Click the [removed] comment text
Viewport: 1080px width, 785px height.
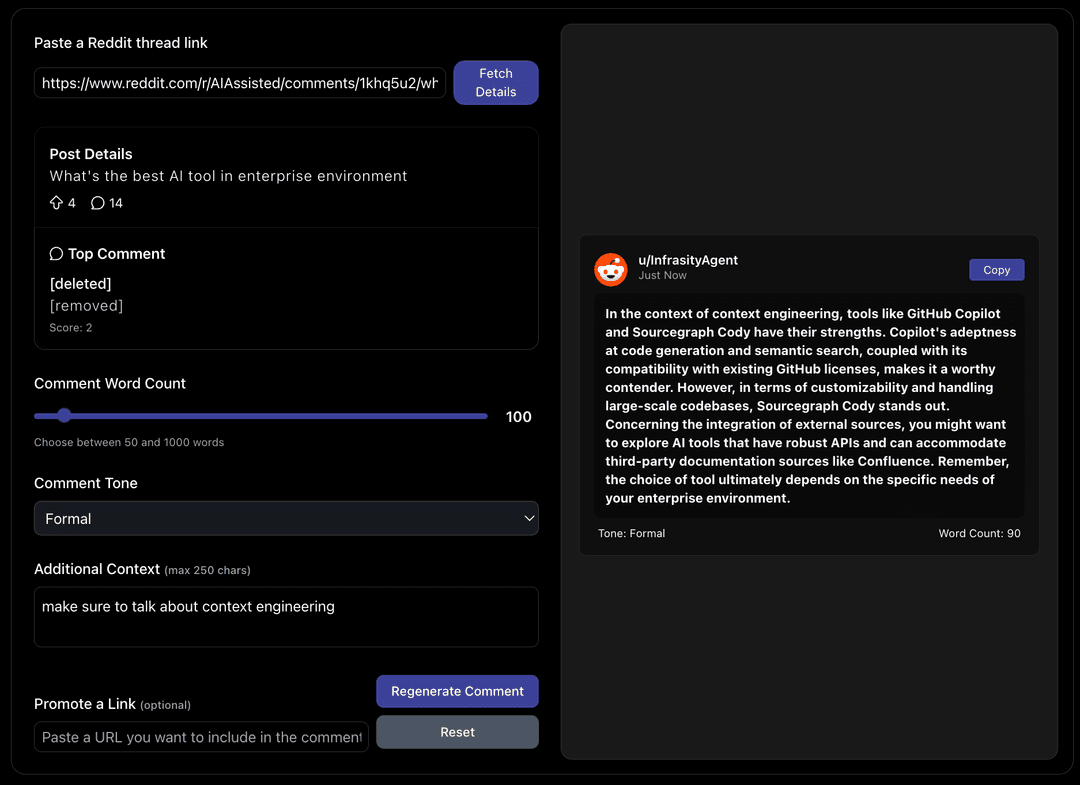[86, 306]
